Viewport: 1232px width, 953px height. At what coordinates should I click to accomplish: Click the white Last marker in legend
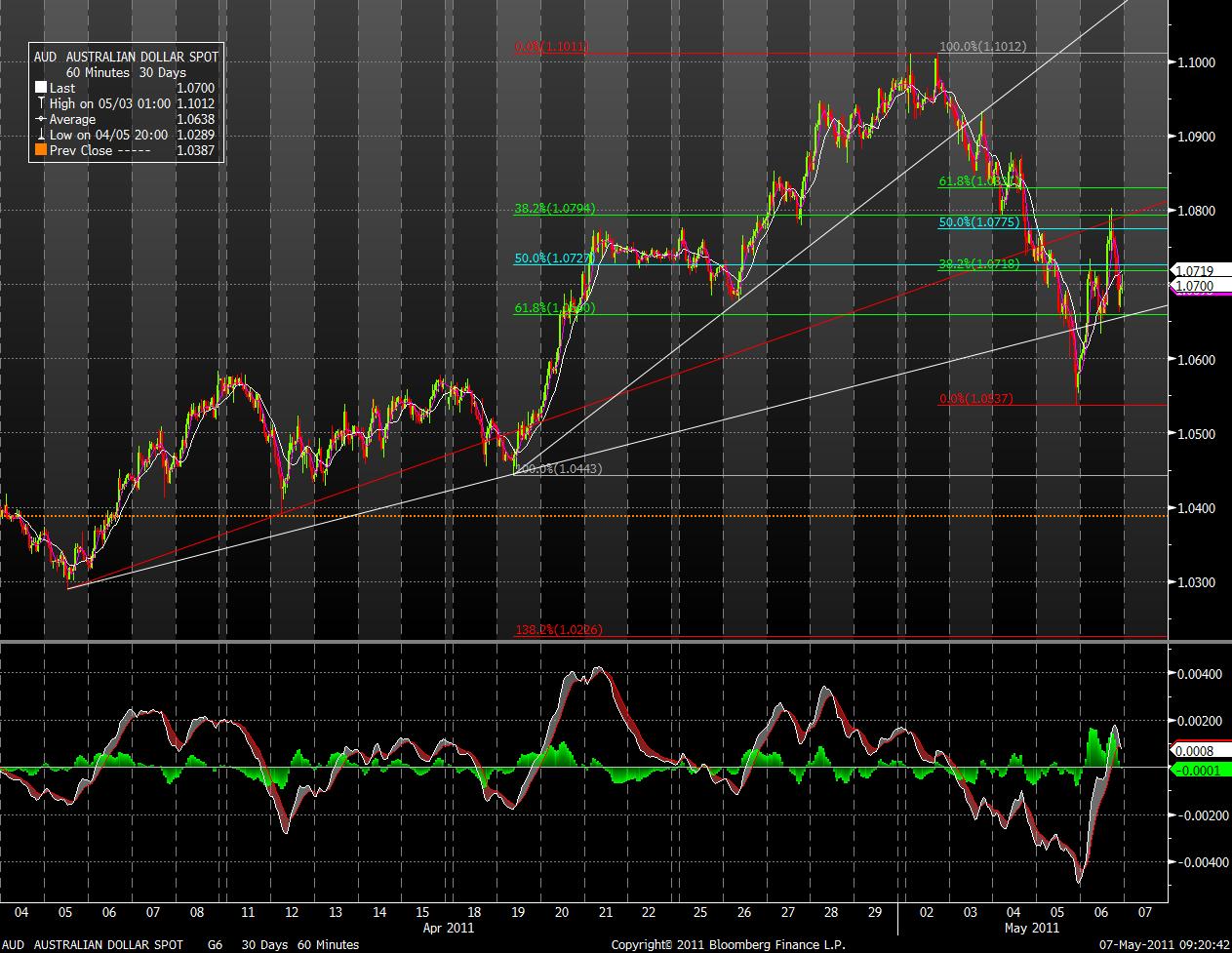[x=41, y=88]
